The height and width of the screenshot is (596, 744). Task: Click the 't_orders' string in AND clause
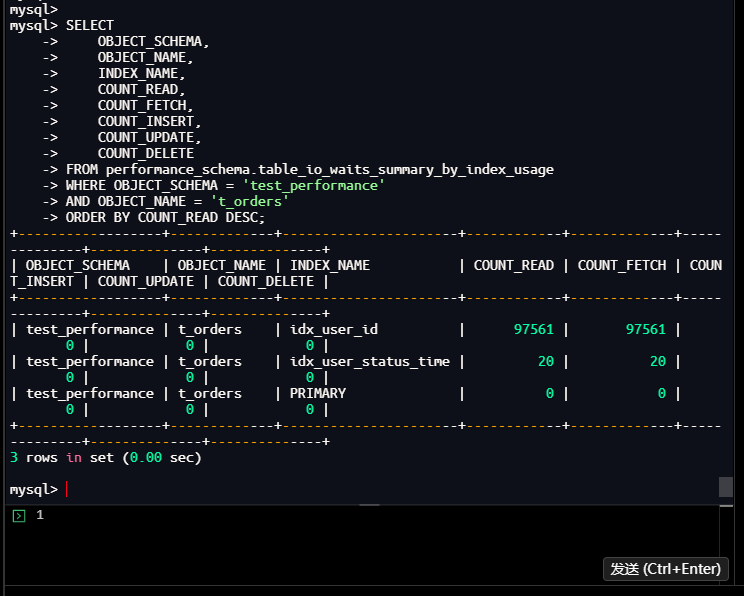click(x=249, y=202)
